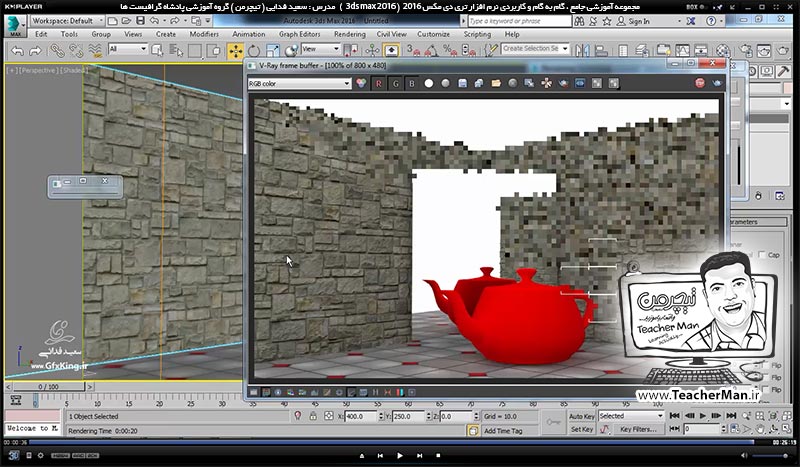Toggle Red channel in V-Ray frame buffer

378,84
